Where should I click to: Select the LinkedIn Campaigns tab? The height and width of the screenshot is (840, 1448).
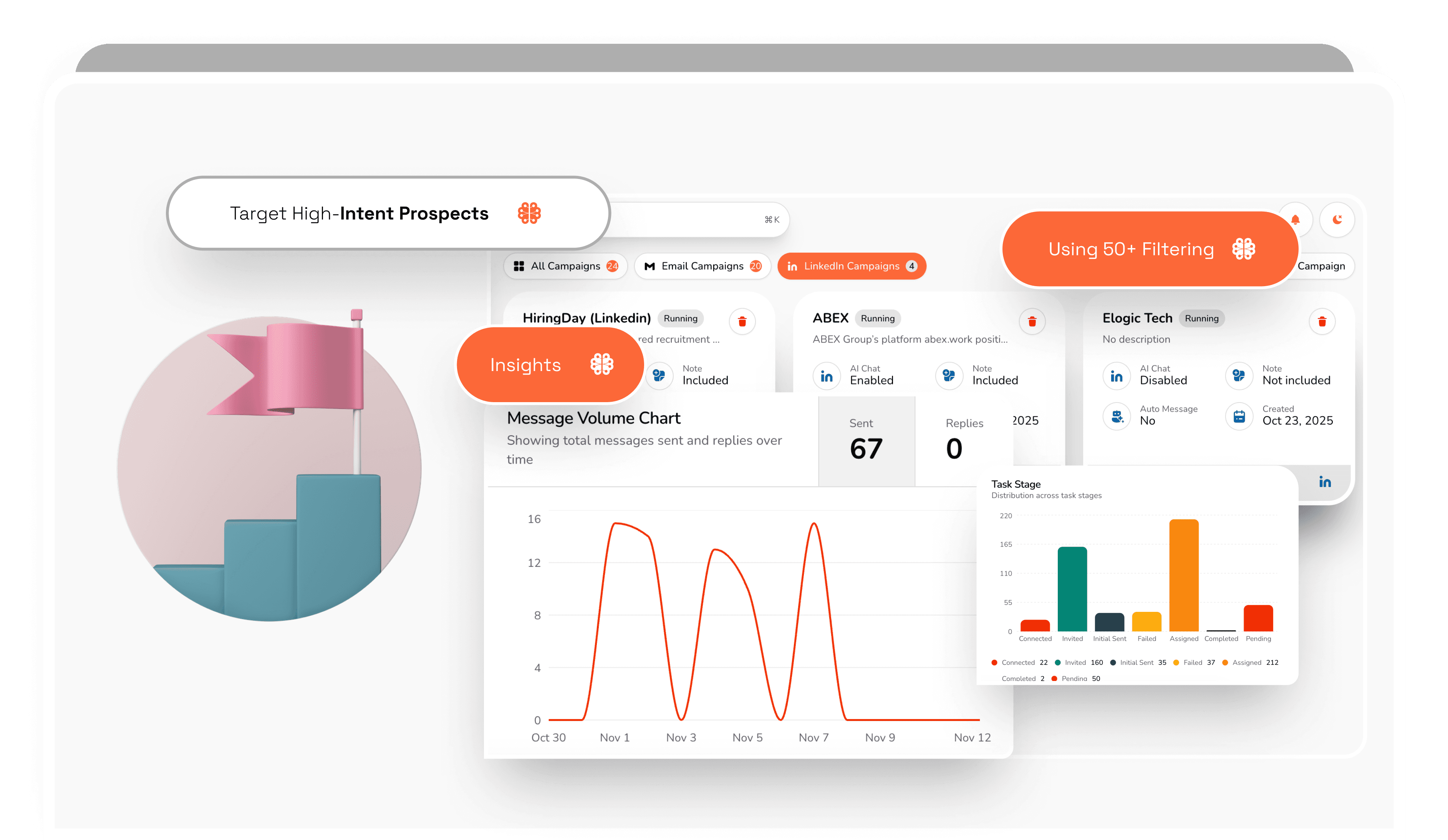coord(851,266)
